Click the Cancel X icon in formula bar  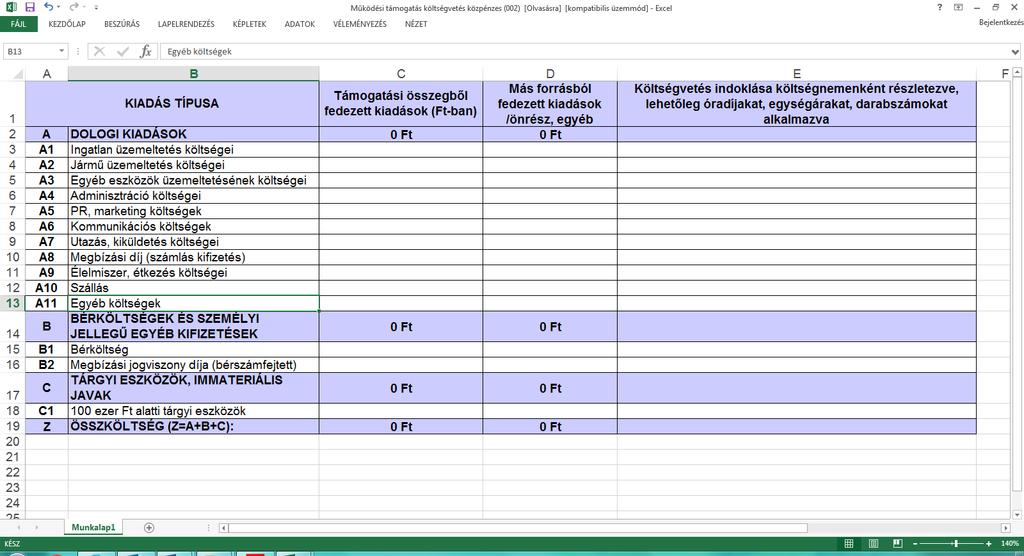99,51
